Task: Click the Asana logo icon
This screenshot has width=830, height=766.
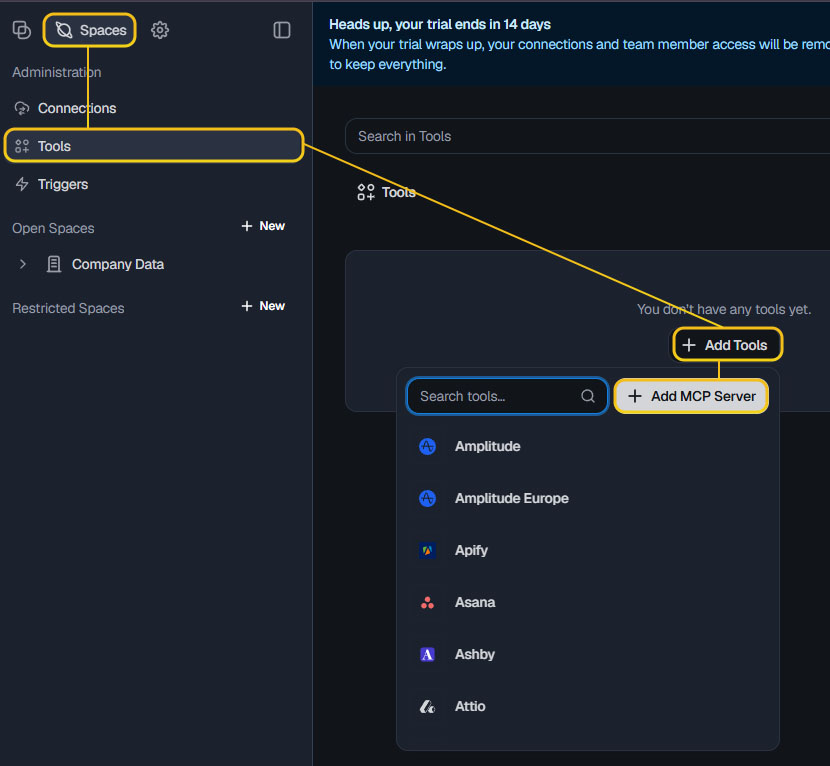Action: coord(427,602)
